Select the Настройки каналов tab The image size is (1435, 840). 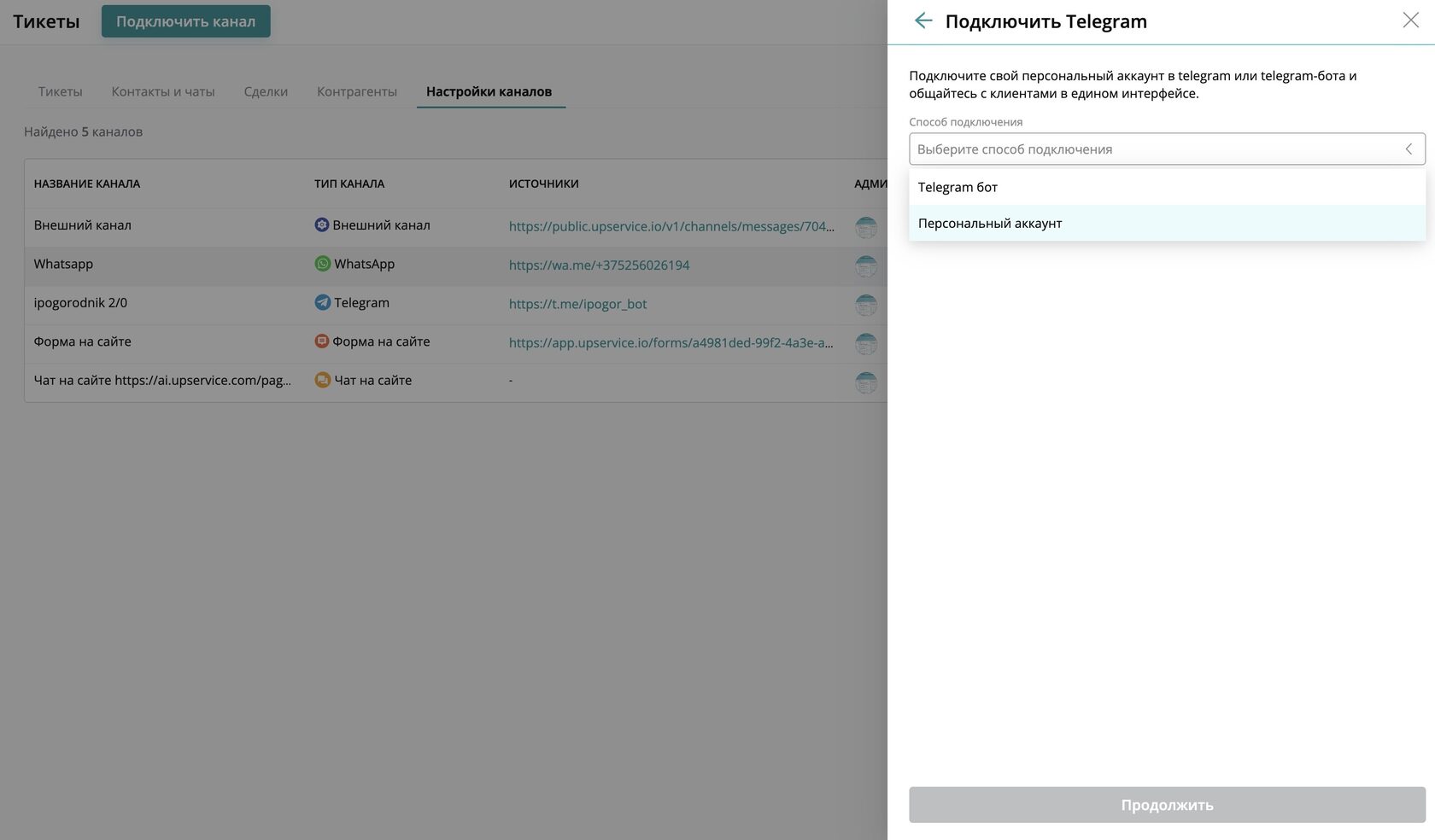pos(489,91)
